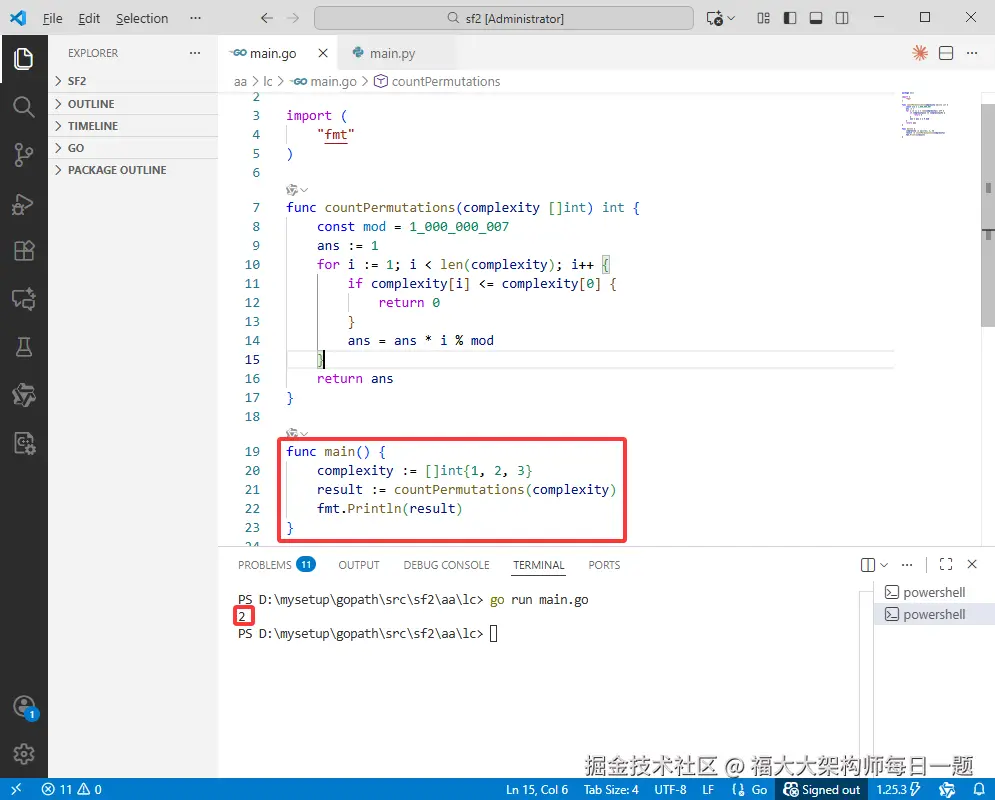Switch to the OUTPUT panel tab
The width and height of the screenshot is (995, 800).
pyautogui.click(x=359, y=565)
